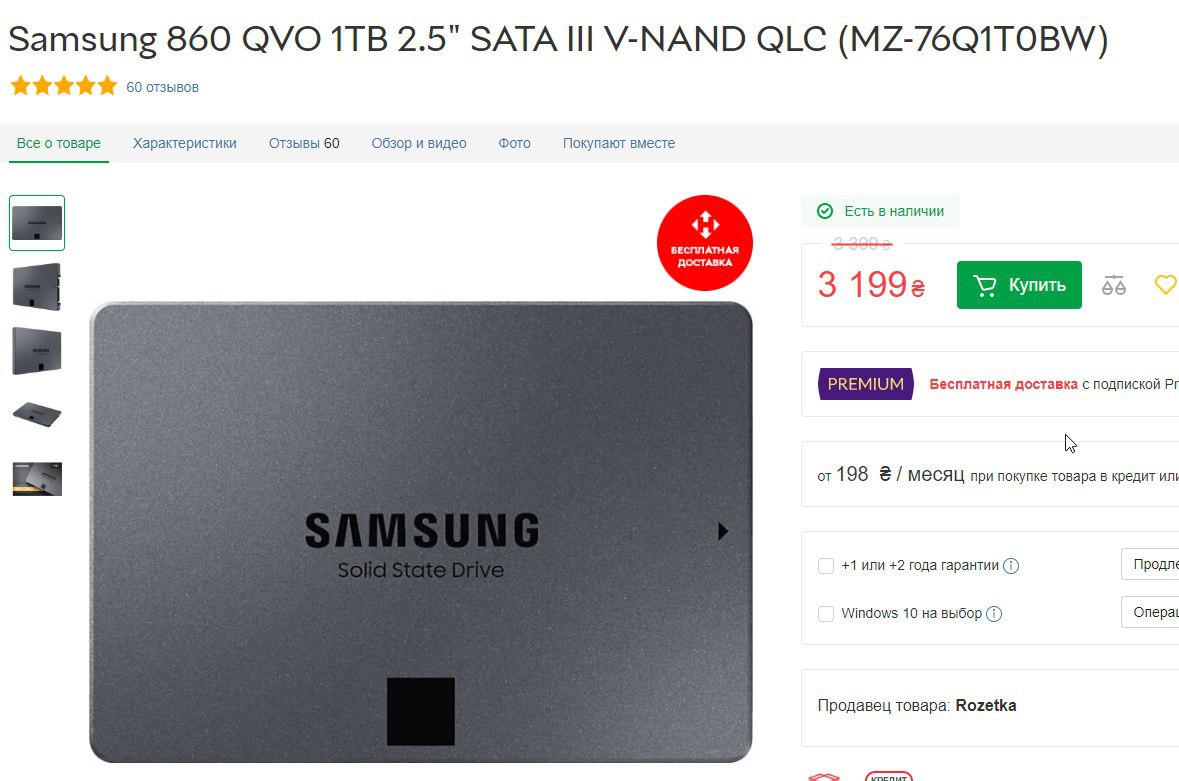The image size is (1179, 781).
Task: Select the packaging box thumbnail
Action: pos(37,479)
